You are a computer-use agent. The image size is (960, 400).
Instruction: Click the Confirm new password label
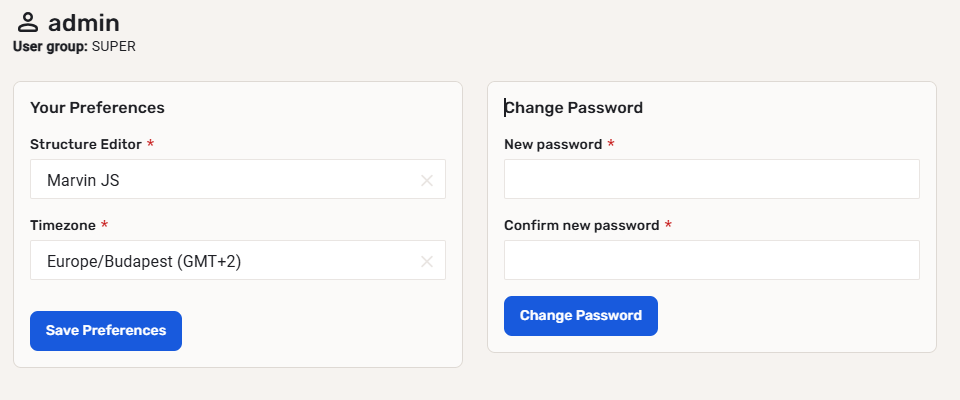581,225
